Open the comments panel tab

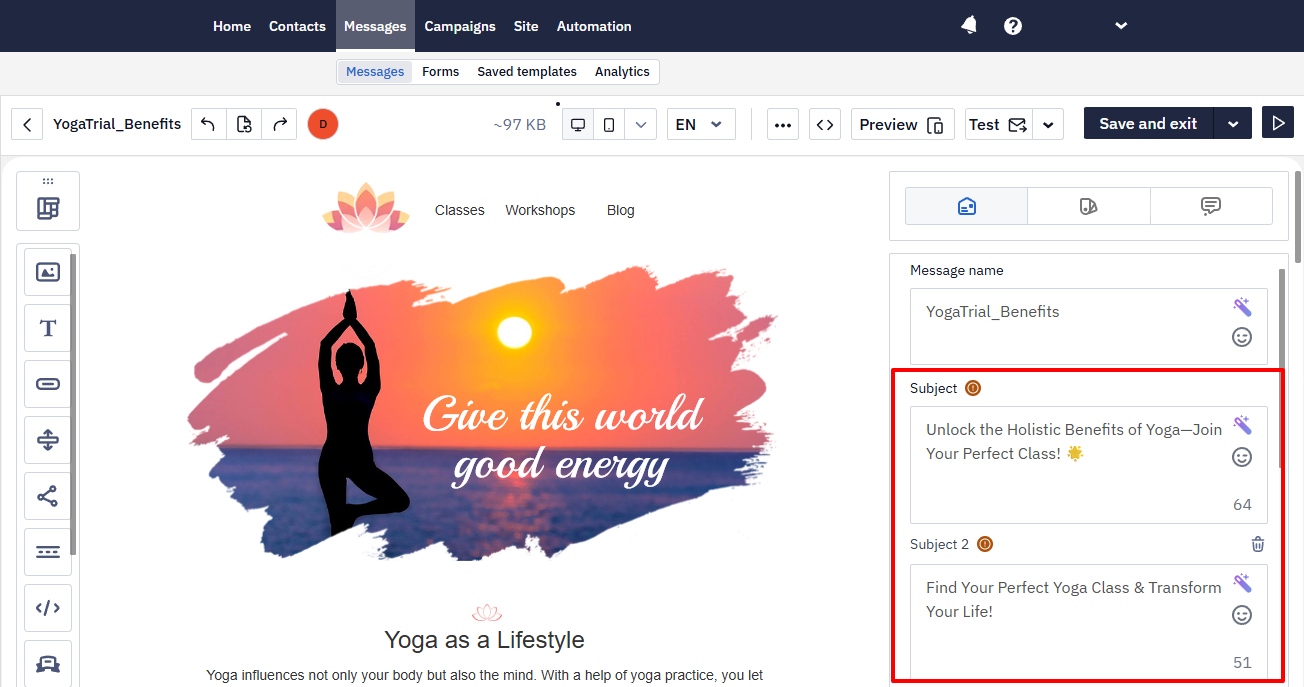pos(1211,206)
